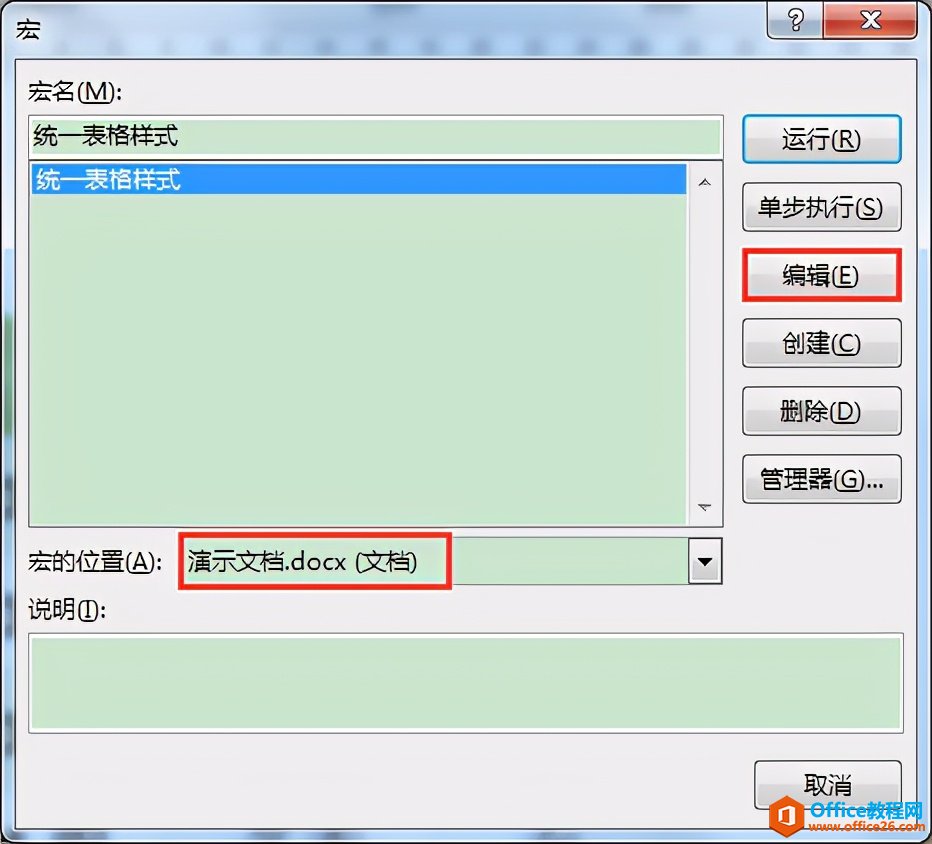Screen dimensions: 932x844
Task: Click the 宏名 text input field
Action: pos(376,136)
